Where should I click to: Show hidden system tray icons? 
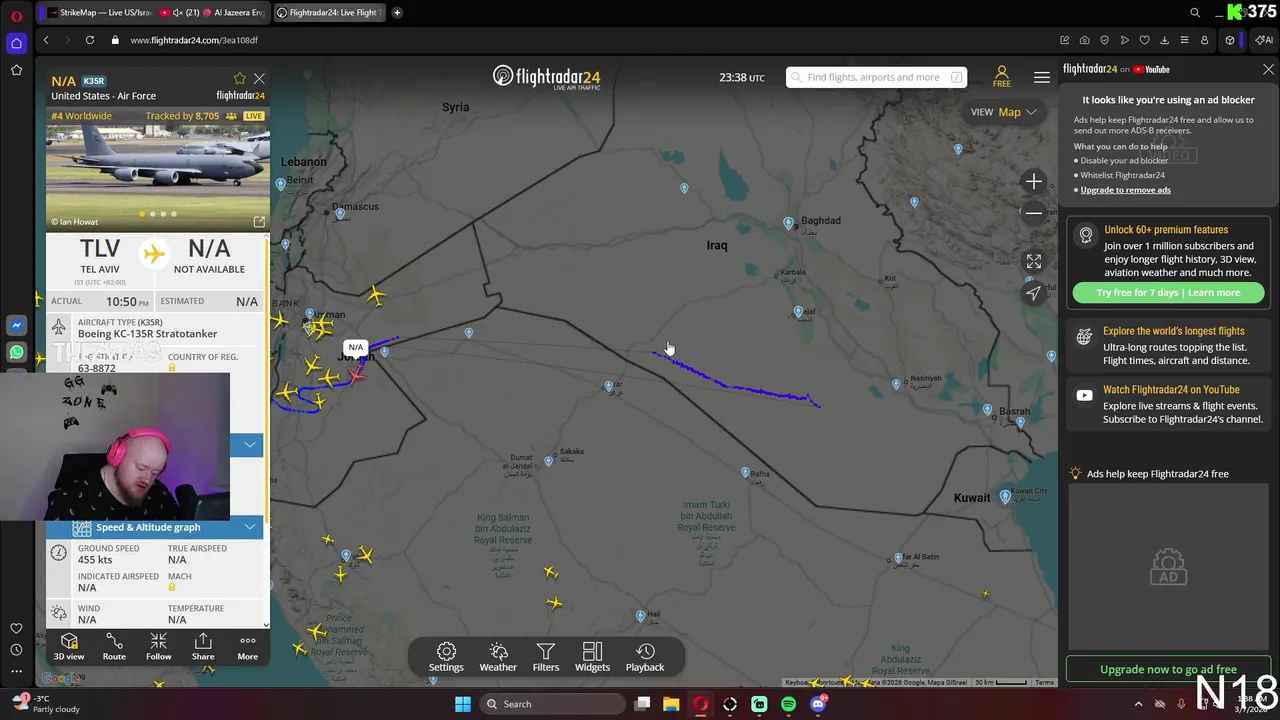click(1138, 704)
